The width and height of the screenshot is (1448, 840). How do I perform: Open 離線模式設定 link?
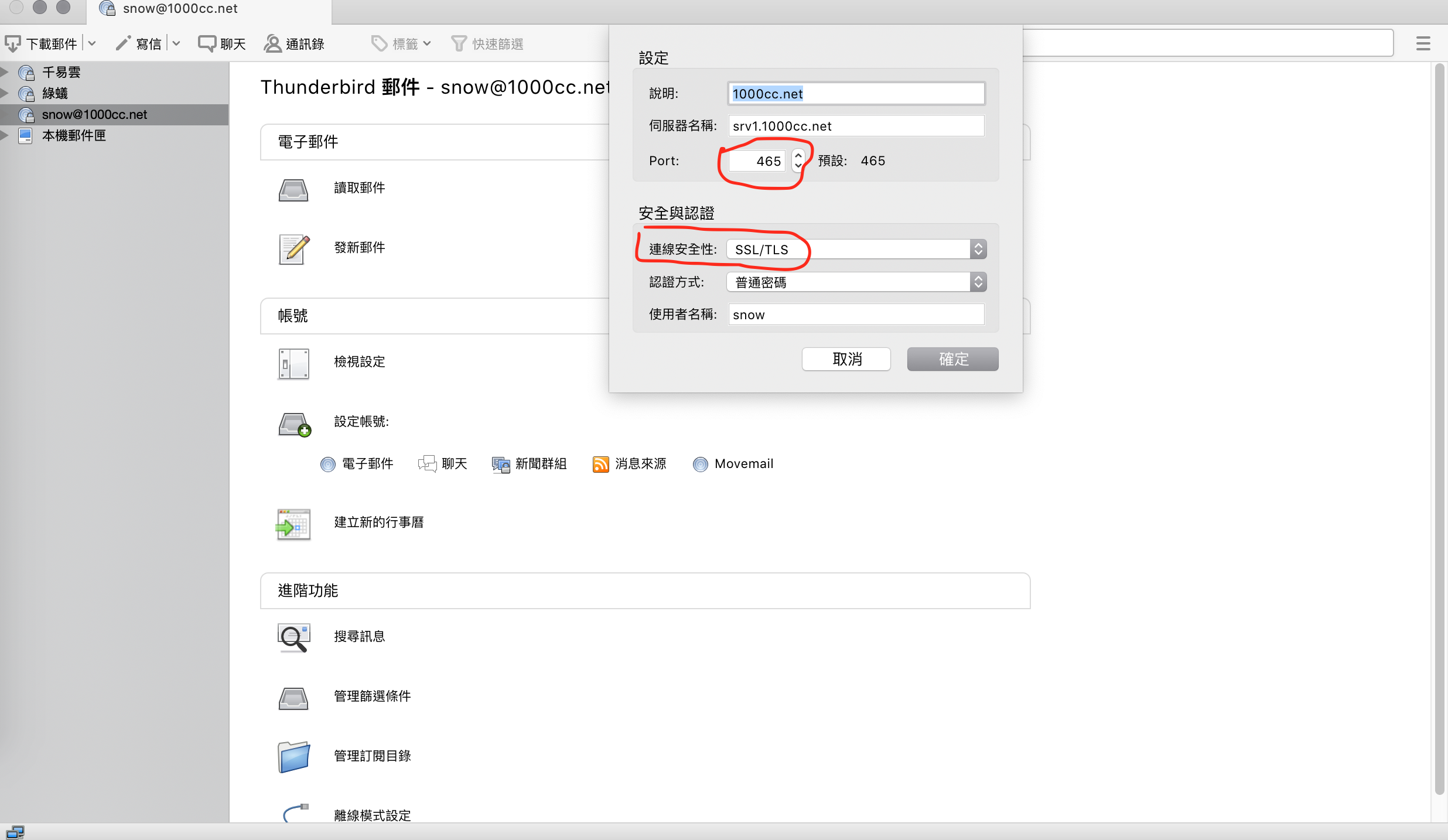(373, 815)
